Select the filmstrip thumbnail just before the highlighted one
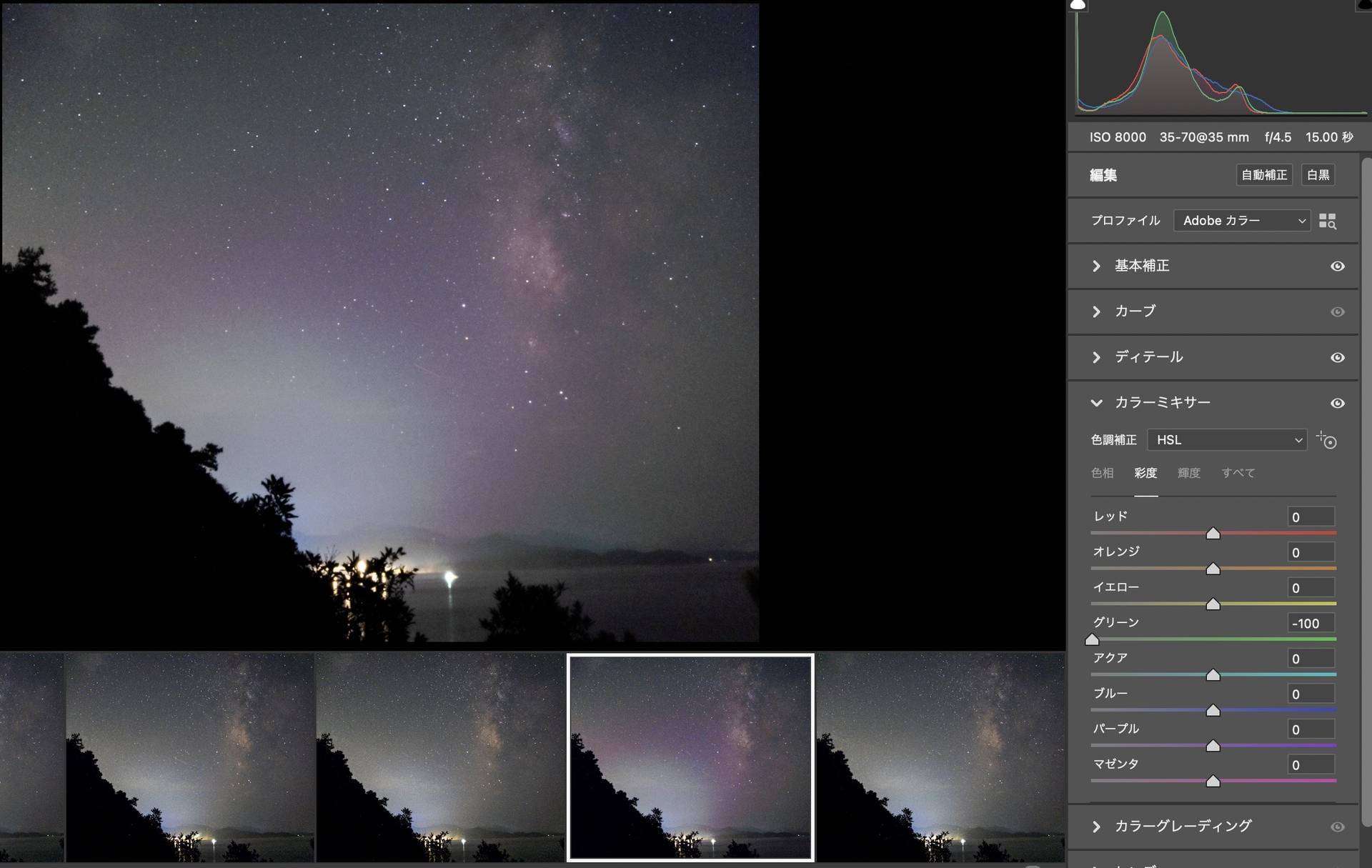 [440, 758]
